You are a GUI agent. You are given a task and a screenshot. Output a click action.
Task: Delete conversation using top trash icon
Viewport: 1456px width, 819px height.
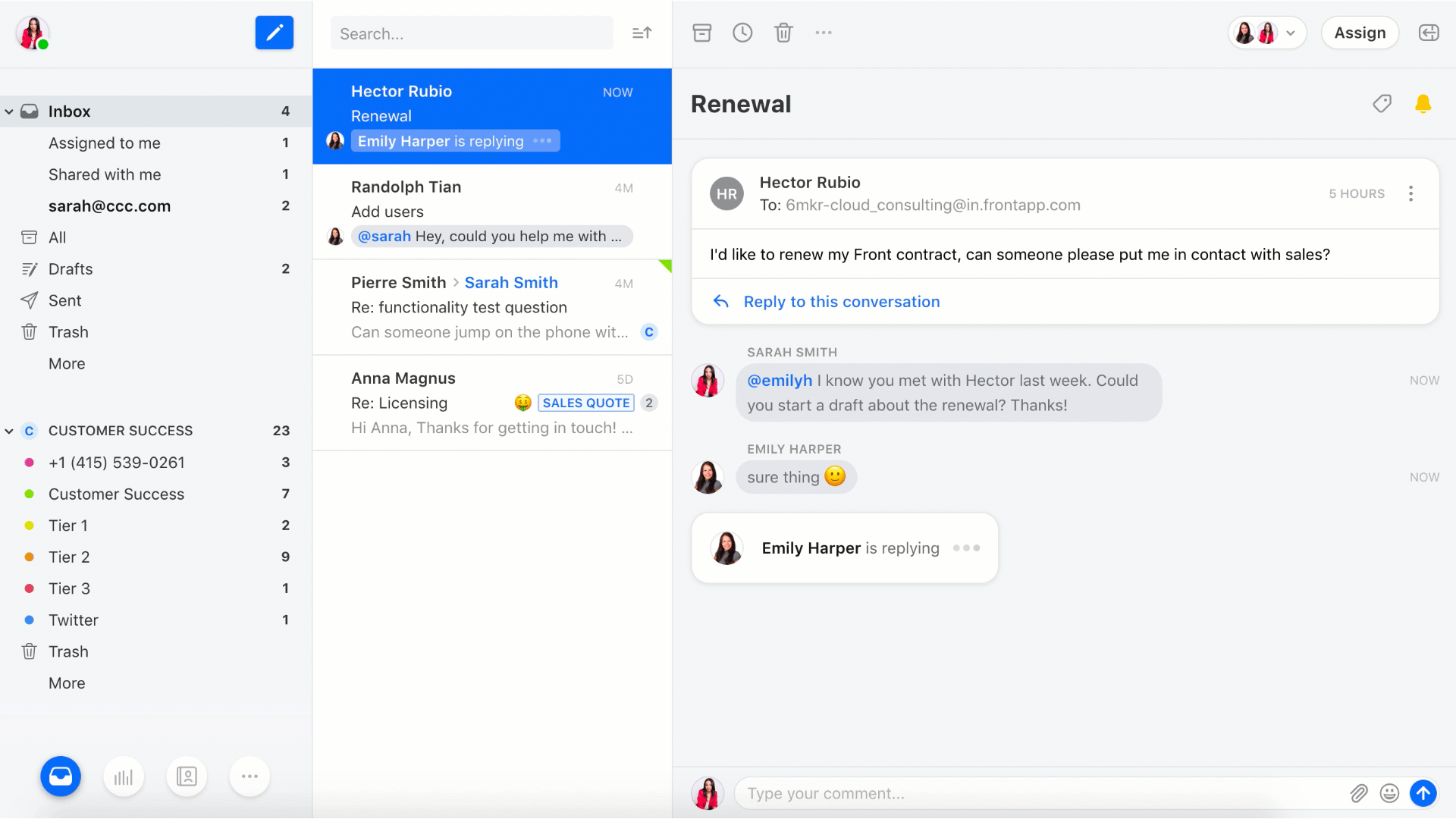[x=783, y=33]
